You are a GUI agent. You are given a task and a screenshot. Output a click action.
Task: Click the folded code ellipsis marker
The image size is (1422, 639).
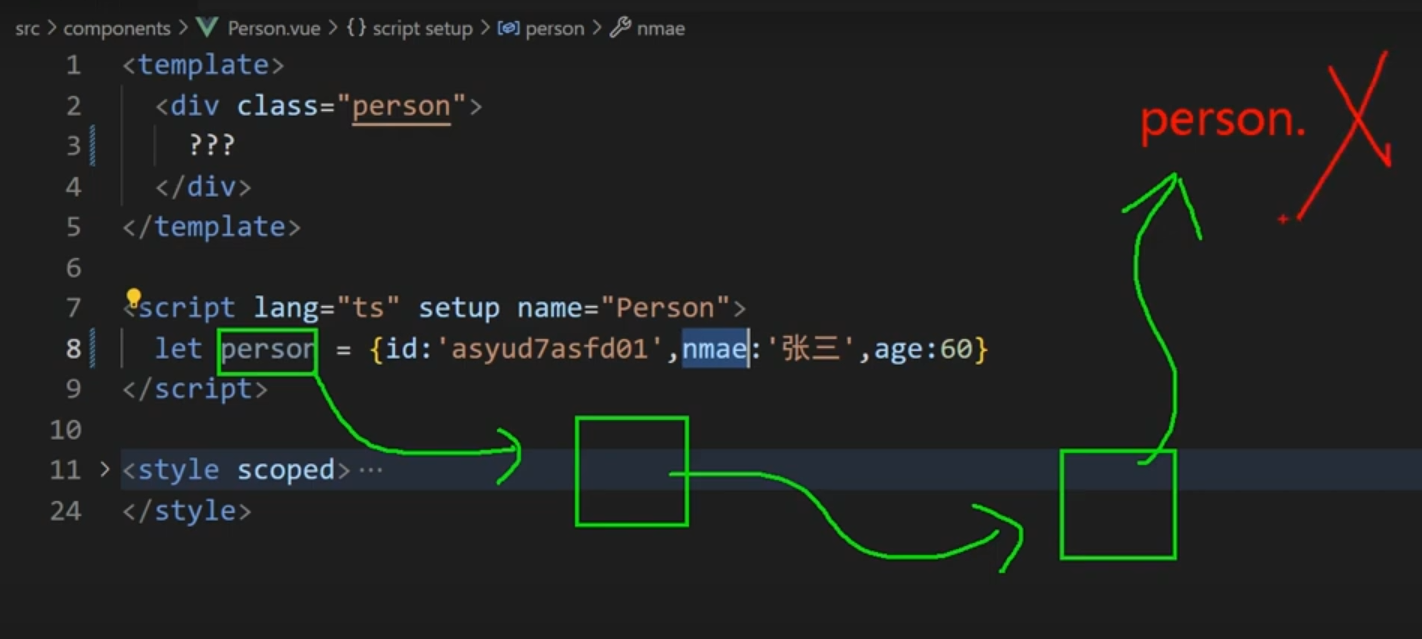[x=371, y=469]
